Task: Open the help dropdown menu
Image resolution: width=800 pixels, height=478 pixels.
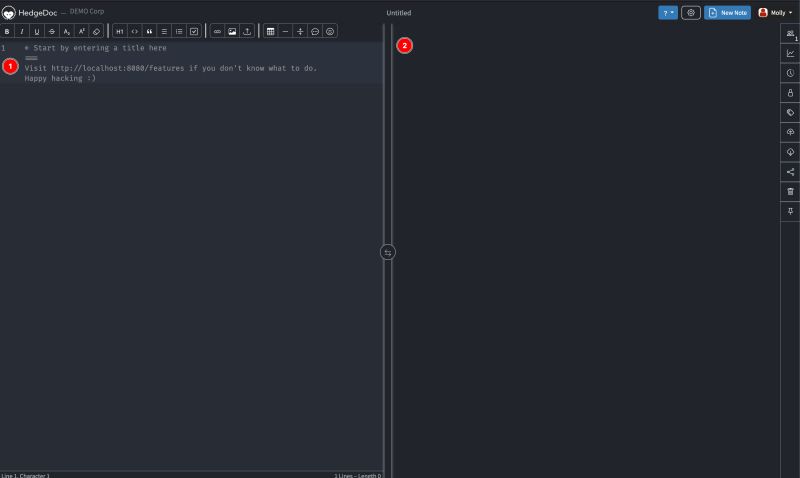Action: [x=668, y=13]
